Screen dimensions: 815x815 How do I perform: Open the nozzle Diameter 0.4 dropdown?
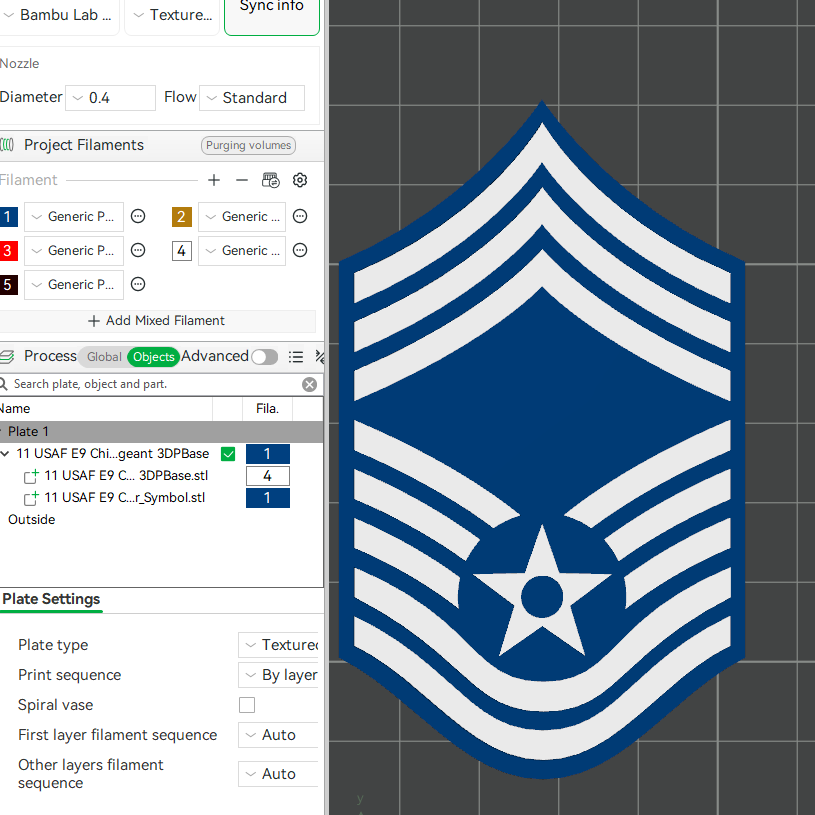(110, 98)
